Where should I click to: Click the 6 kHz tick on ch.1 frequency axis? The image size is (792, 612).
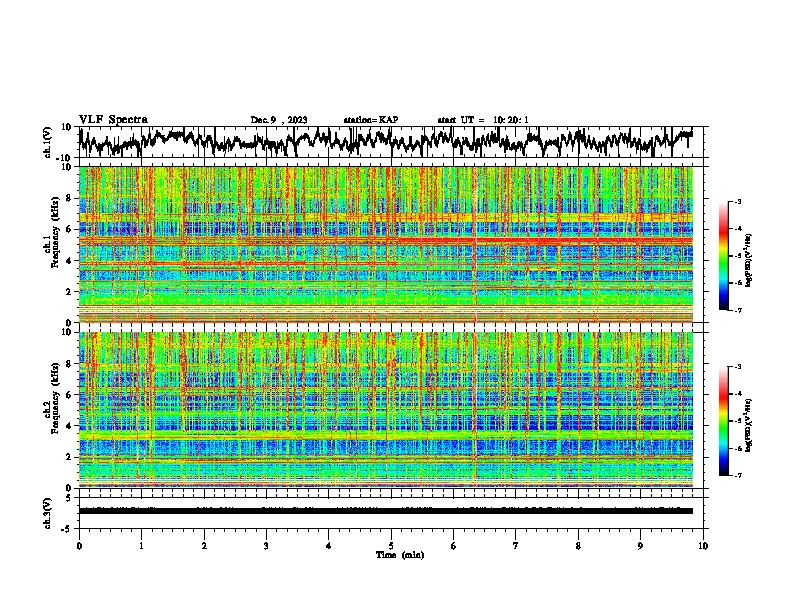(70, 229)
